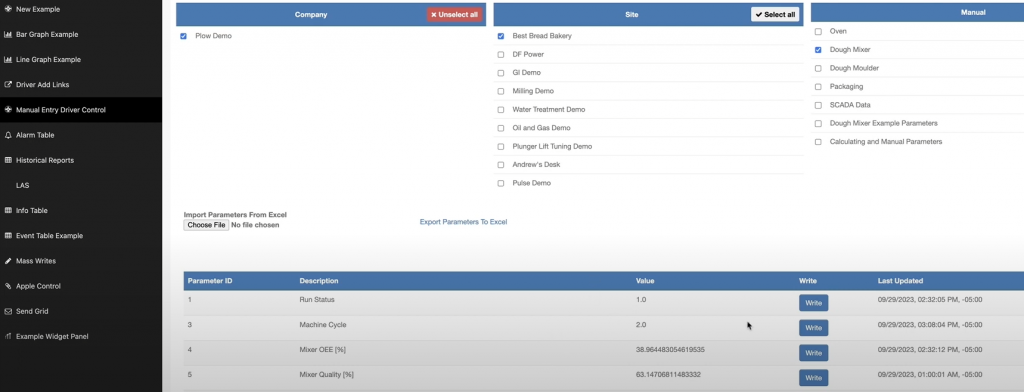Image resolution: width=1024 pixels, height=392 pixels.
Task: Uncheck the Dough Mixer manual checkbox
Action: [818, 50]
